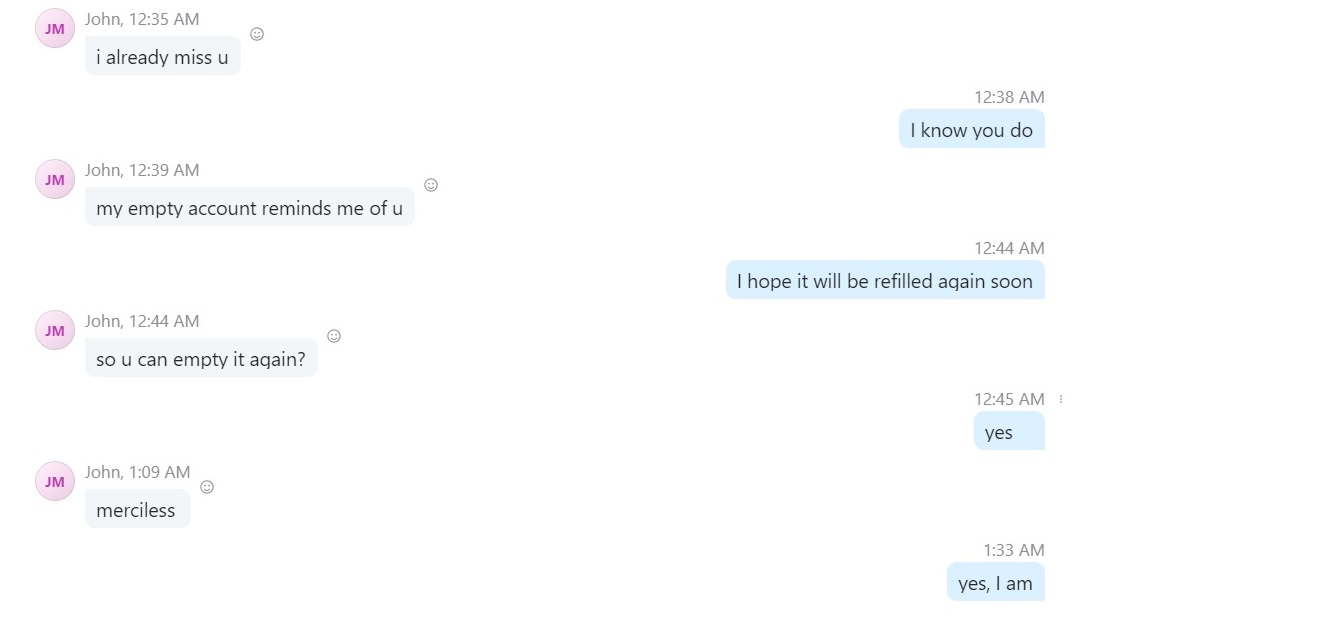Open emoji reaction for 'my empty account' message
The height and width of the screenshot is (633, 1325).
pyautogui.click(x=431, y=185)
